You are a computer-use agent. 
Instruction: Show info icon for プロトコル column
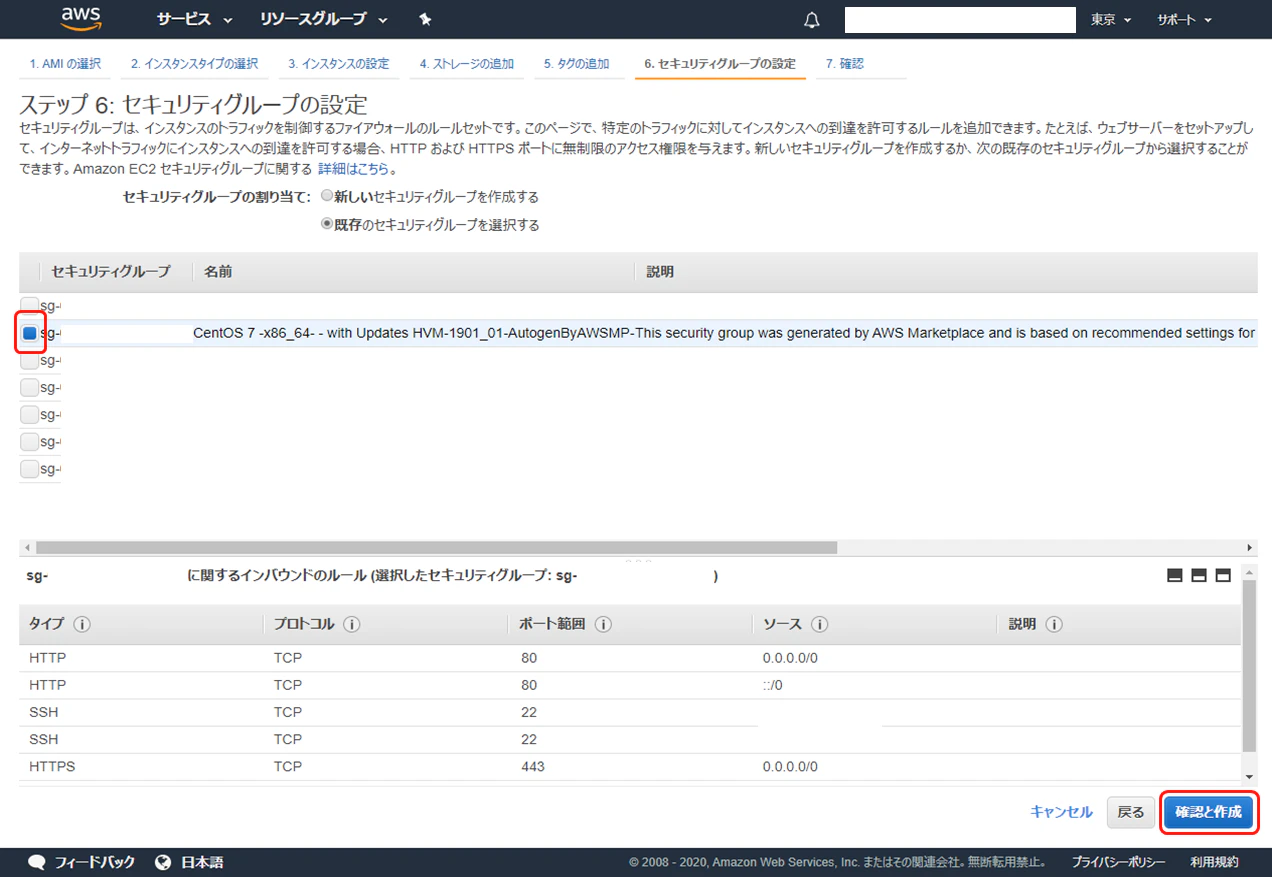click(x=352, y=624)
